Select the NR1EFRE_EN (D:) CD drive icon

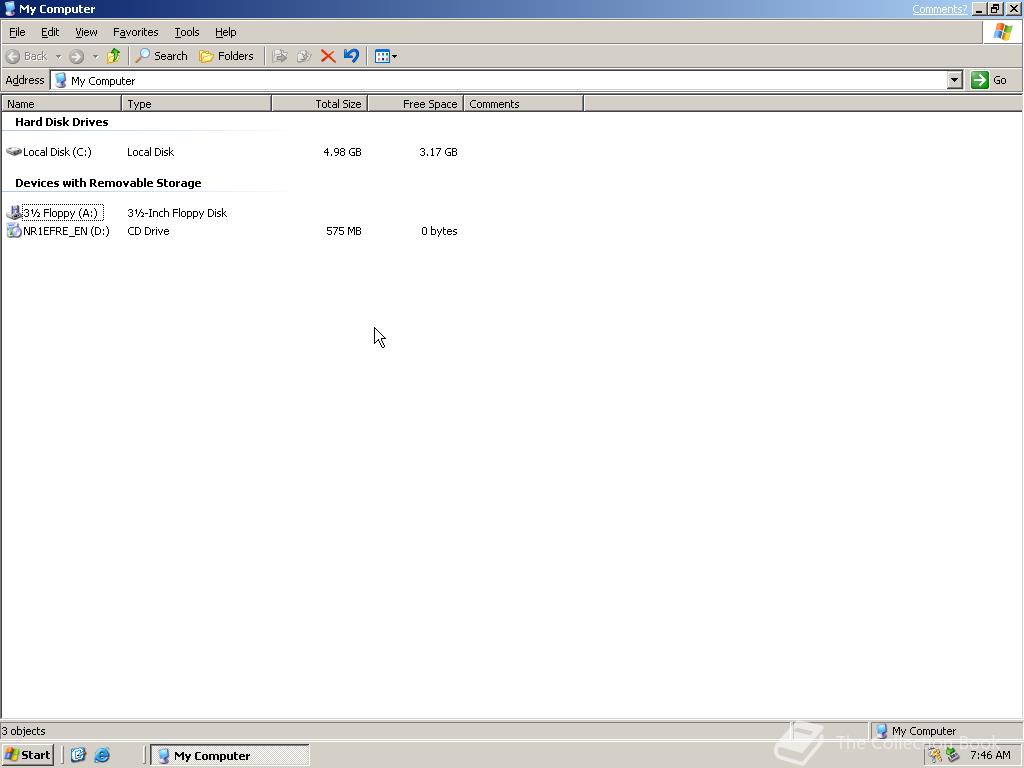pyautogui.click(x=14, y=231)
